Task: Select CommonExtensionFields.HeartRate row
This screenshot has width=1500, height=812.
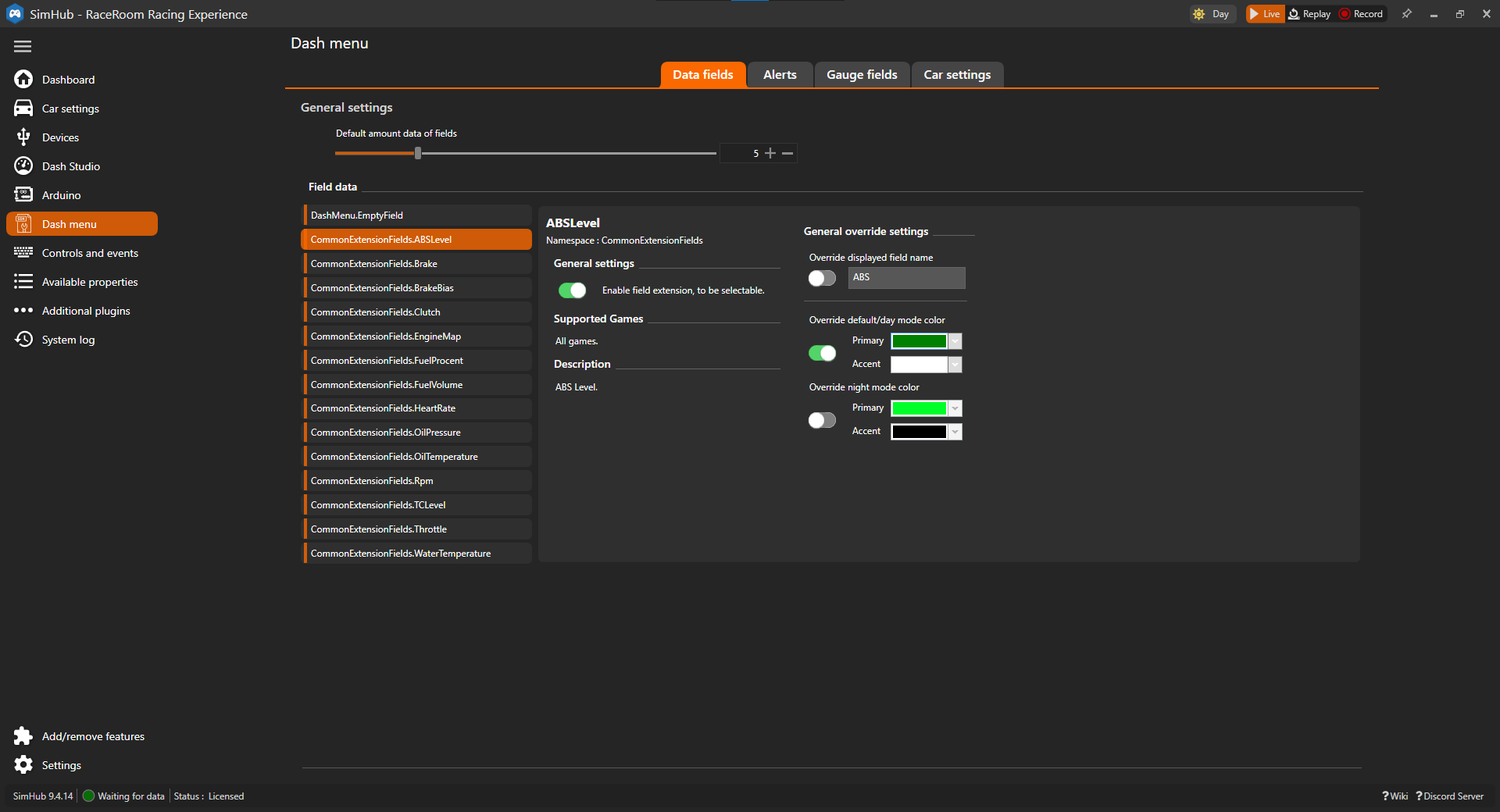Action: (x=417, y=408)
